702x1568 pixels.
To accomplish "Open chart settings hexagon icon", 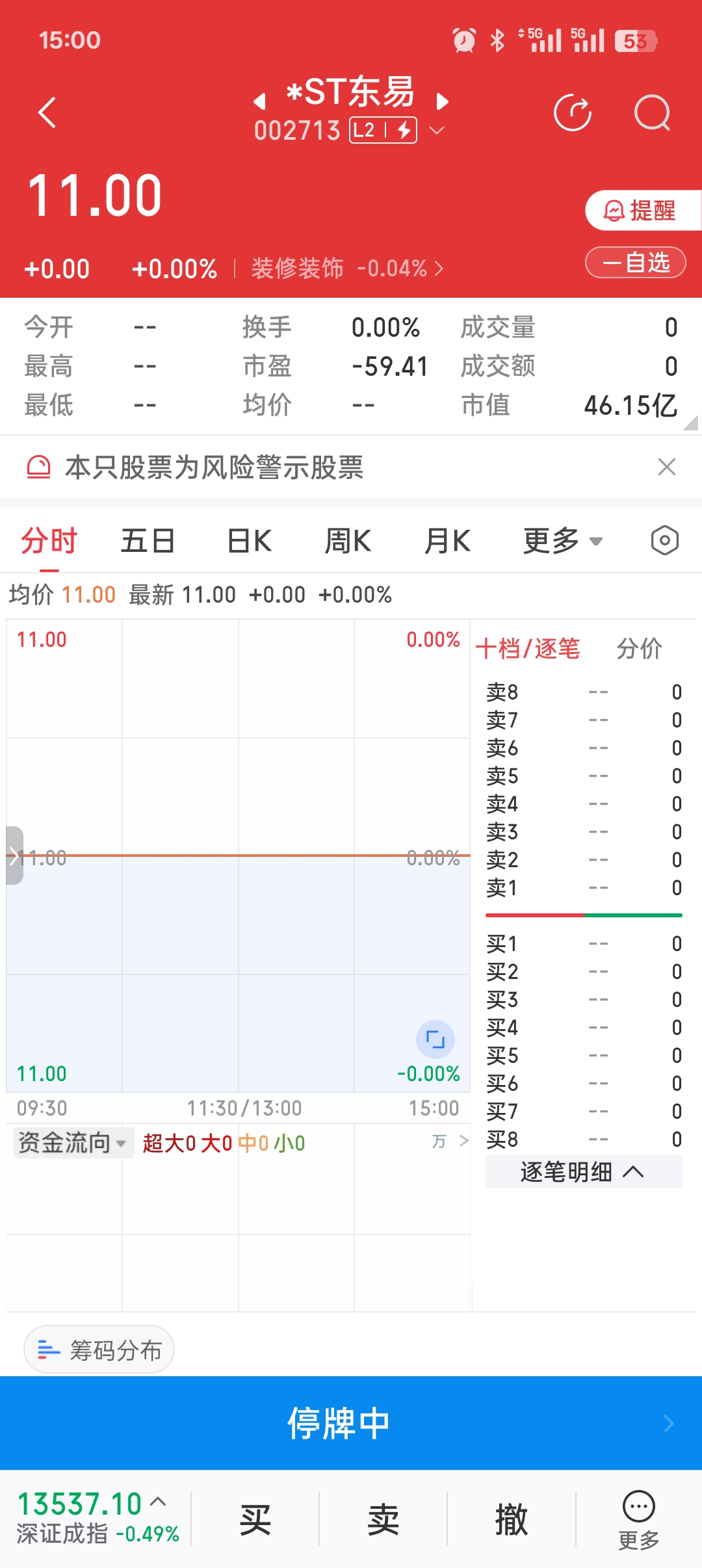I will coord(665,541).
